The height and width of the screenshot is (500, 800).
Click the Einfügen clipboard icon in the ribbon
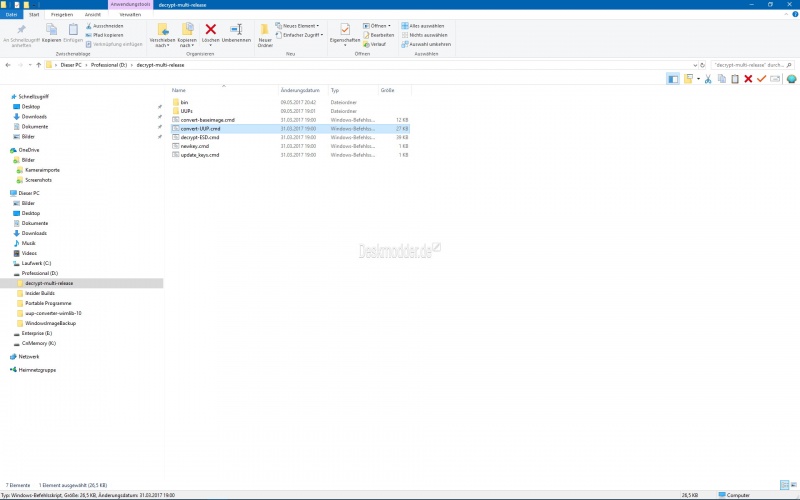coord(73,30)
